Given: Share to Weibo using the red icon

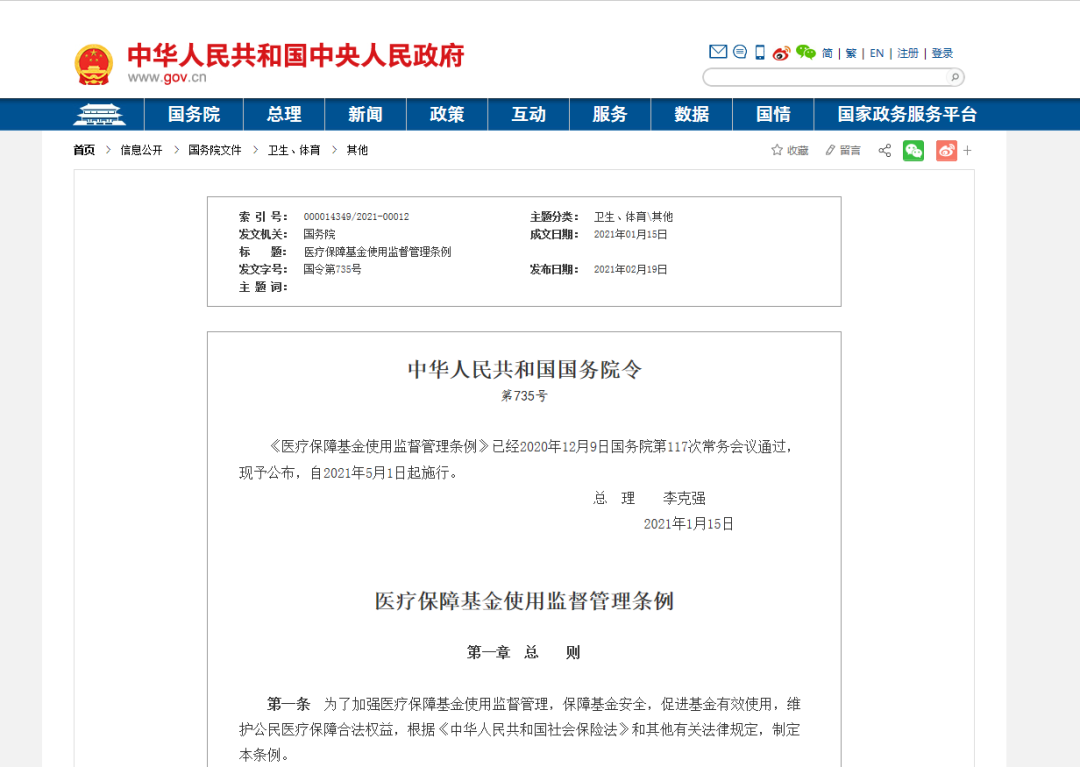Looking at the screenshot, I should 945,151.
